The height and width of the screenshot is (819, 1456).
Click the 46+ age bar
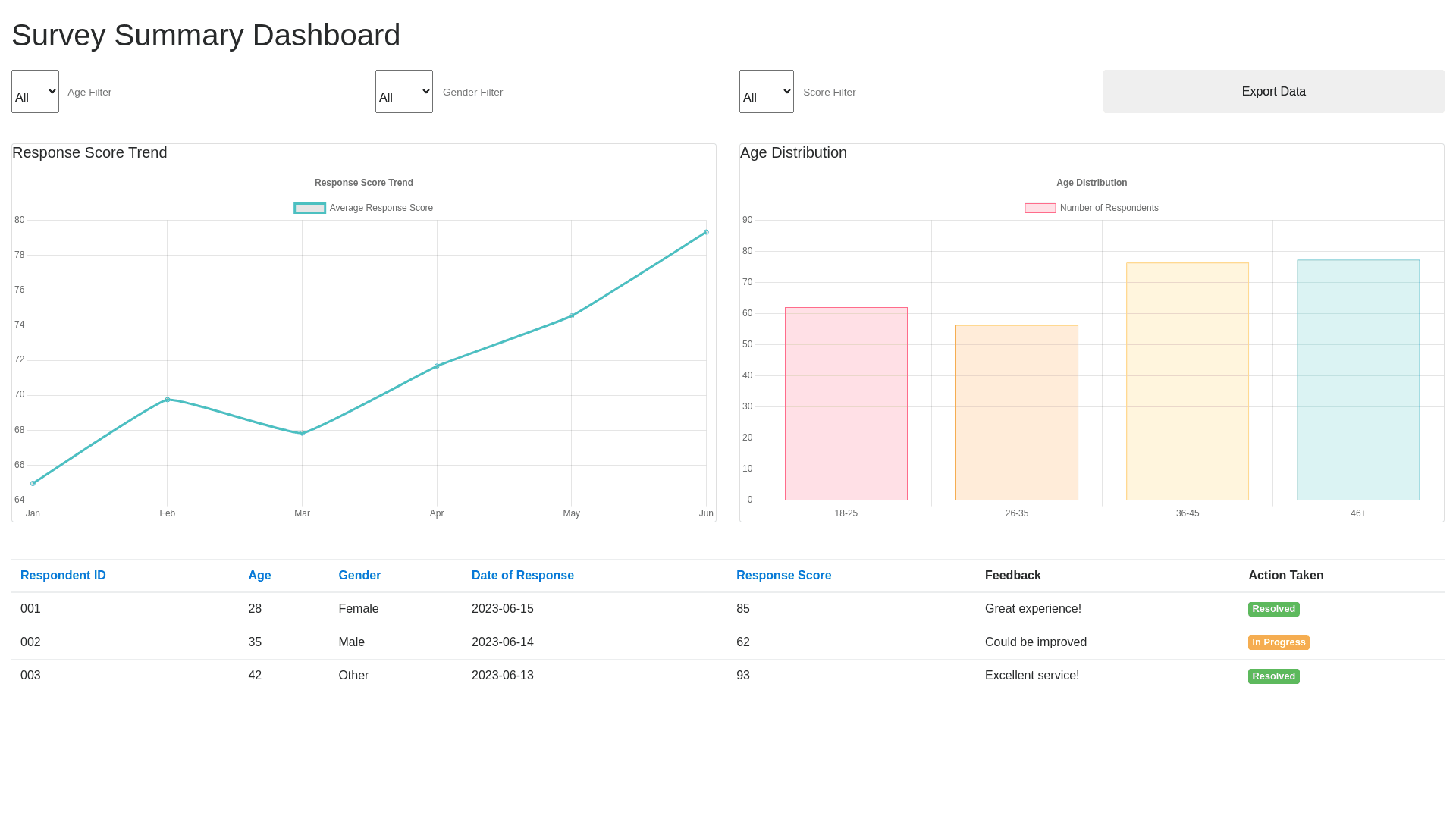pos(1357,380)
